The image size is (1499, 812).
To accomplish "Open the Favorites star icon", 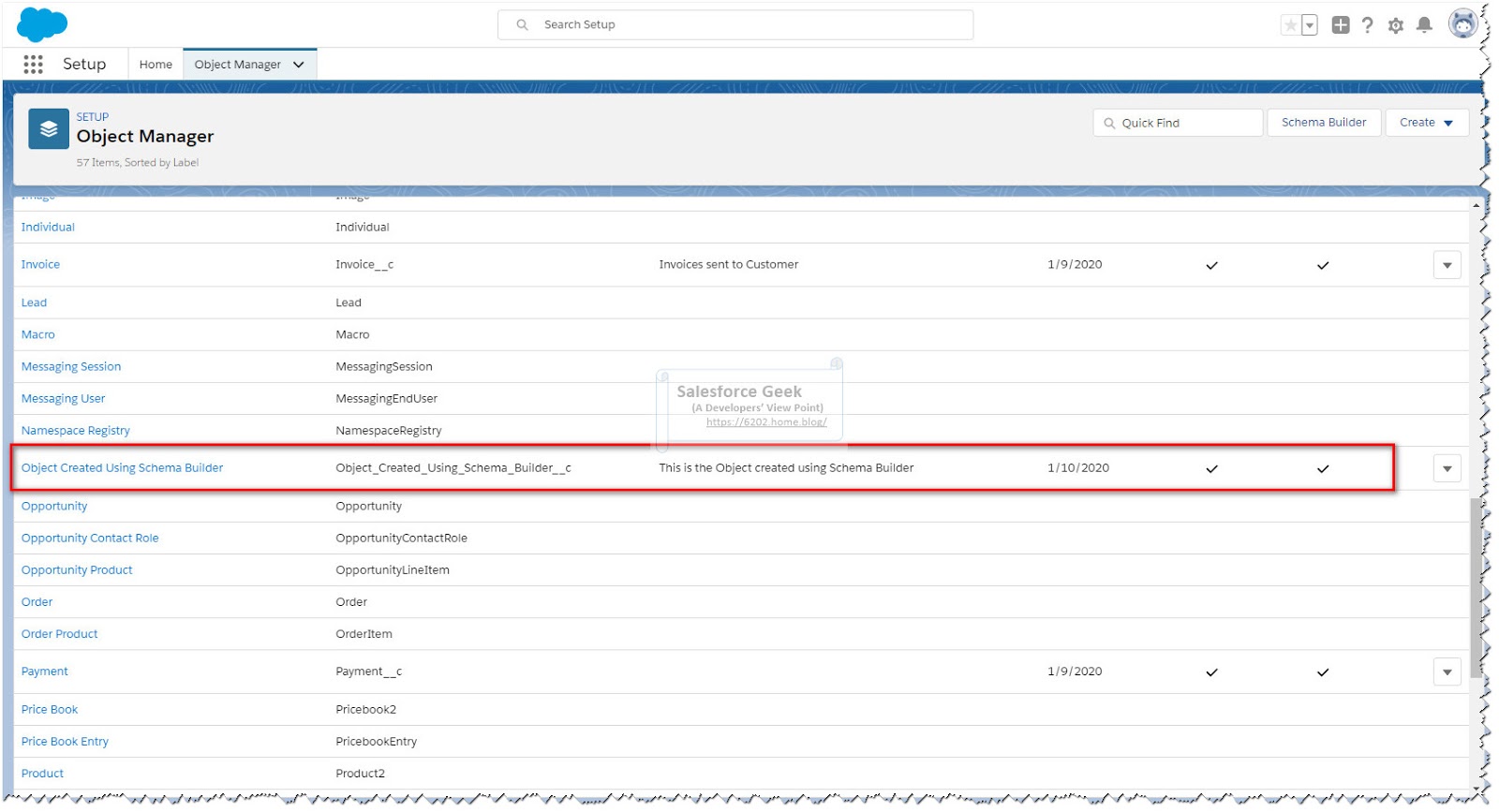I will 1291,25.
